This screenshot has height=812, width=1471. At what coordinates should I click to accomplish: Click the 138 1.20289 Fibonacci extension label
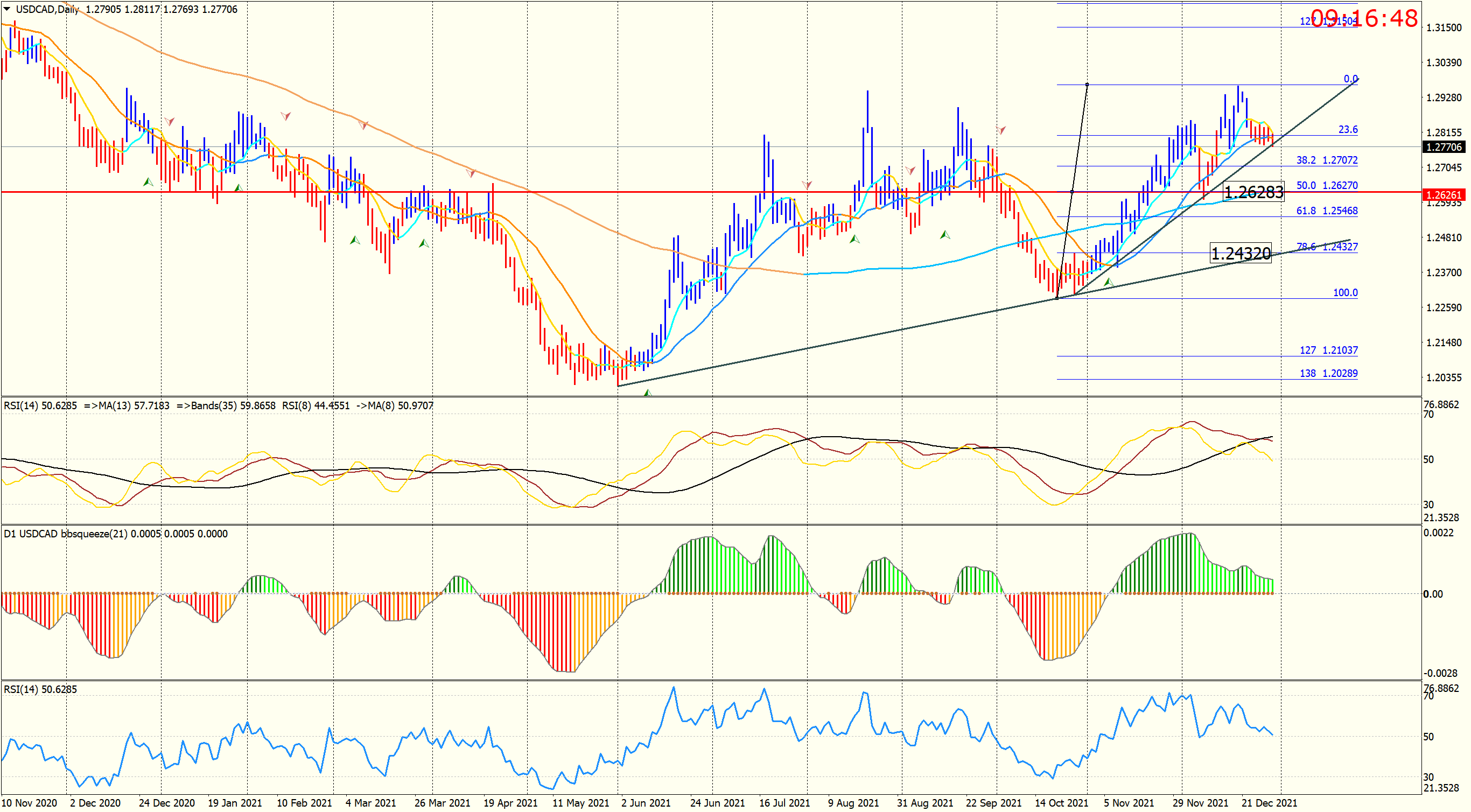(x=1328, y=374)
